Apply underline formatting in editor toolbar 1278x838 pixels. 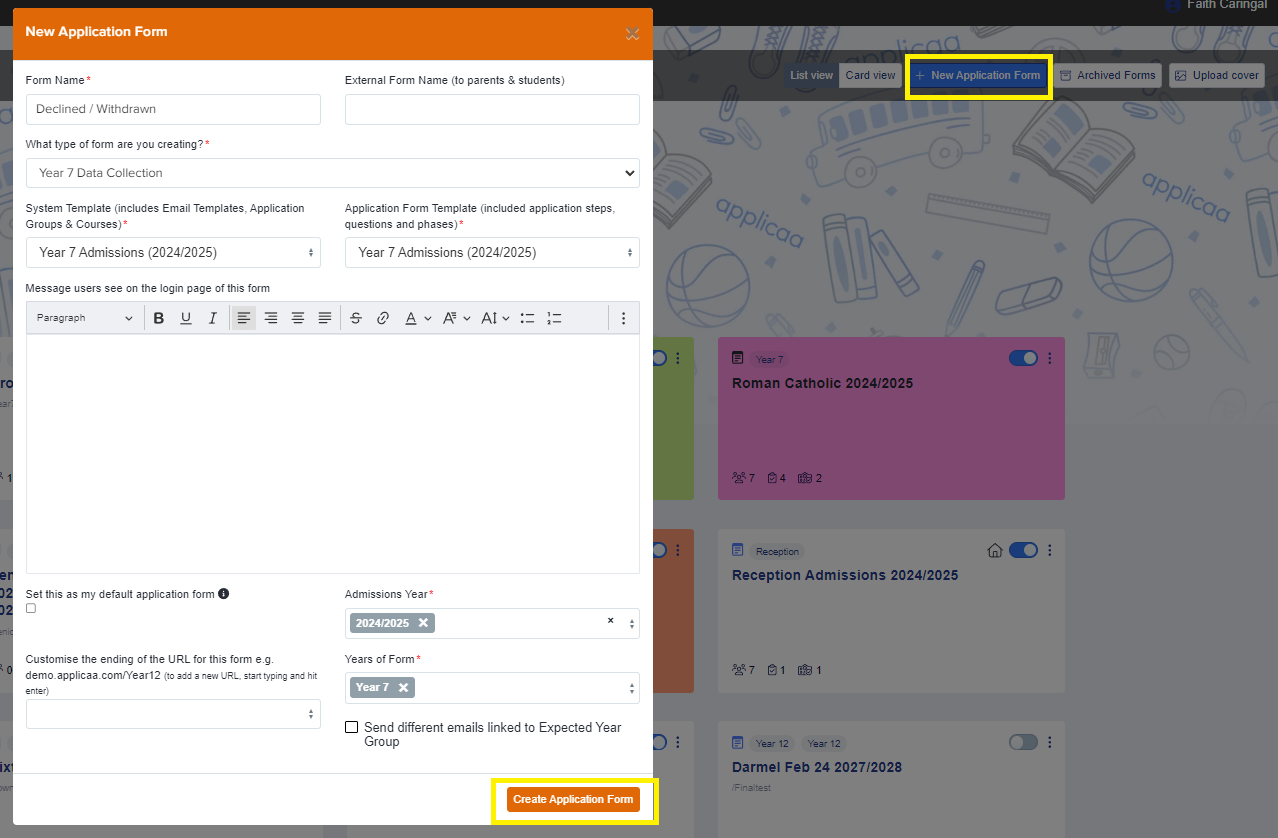point(185,318)
